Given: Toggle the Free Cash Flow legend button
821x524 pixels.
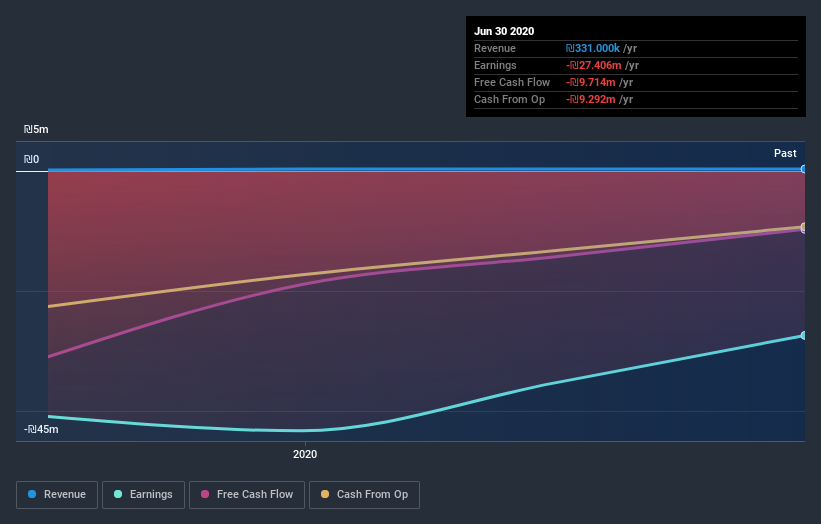Looking at the screenshot, I should (x=247, y=495).
